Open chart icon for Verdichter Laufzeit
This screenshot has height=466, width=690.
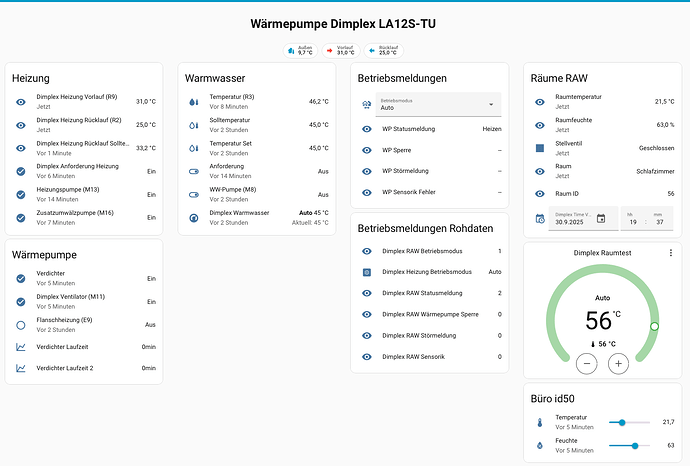pyautogui.click(x=21, y=347)
